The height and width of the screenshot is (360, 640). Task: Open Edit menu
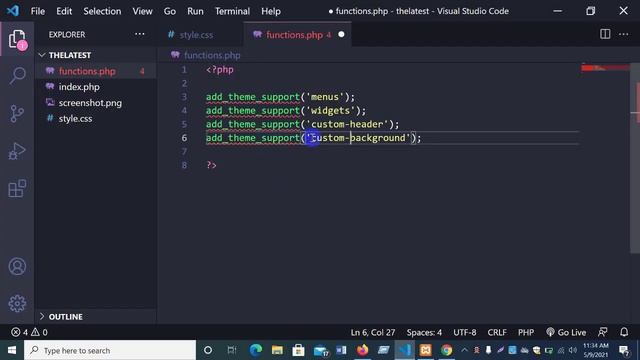(x=64, y=11)
